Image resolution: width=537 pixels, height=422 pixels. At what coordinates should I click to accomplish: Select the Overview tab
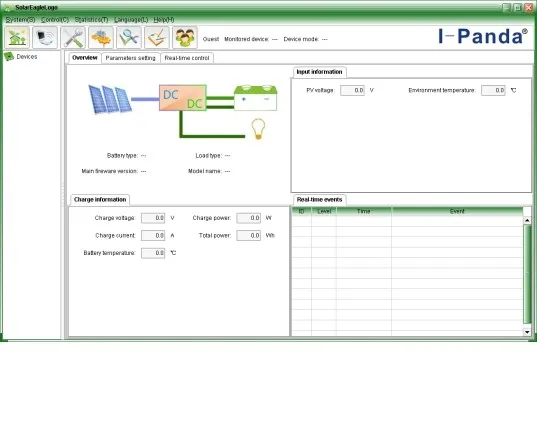(85, 58)
